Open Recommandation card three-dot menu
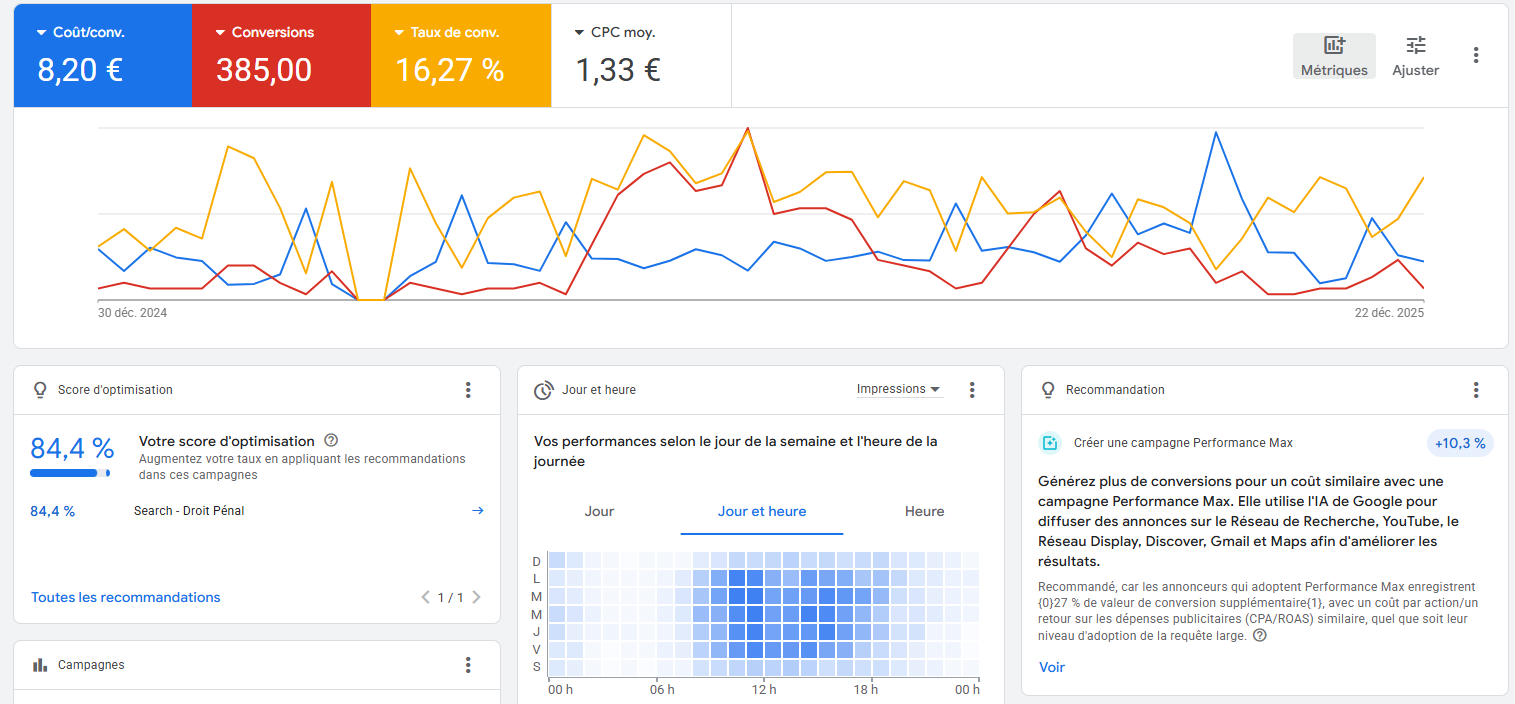The image size is (1515, 704). (x=1476, y=390)
